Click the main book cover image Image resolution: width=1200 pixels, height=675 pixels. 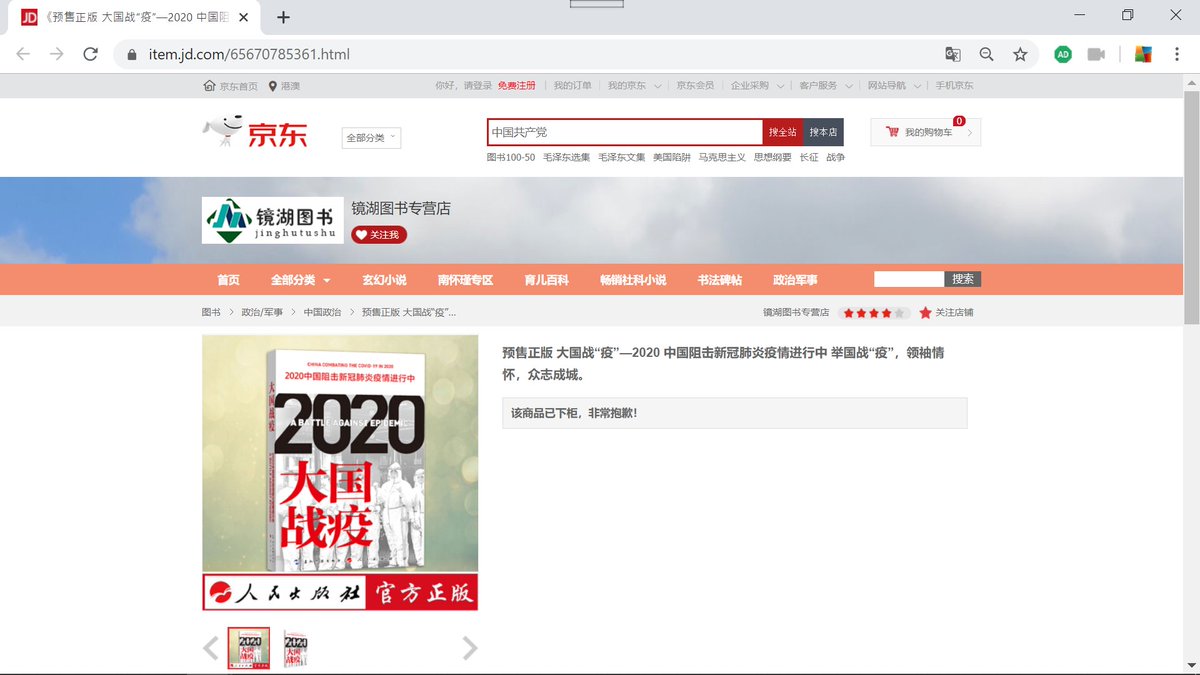coord(340,472)
